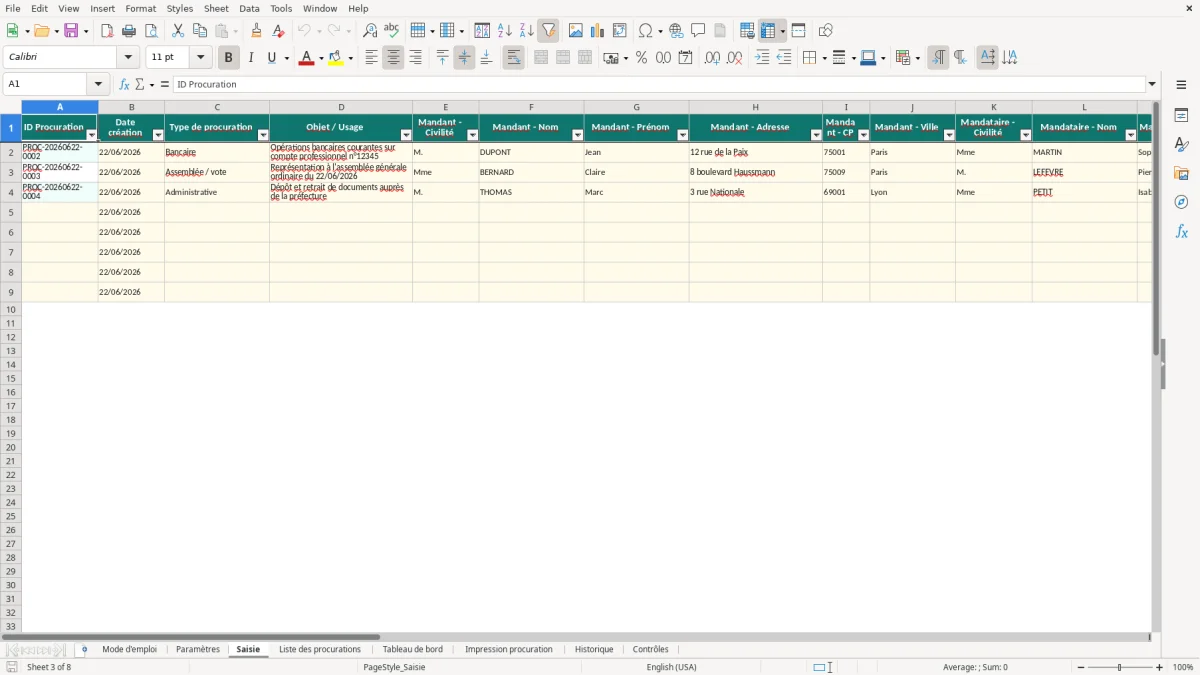Click in the formula input line
This screenshot has width=1200, height=675.
pyautogui.click(x=659, y=84)
